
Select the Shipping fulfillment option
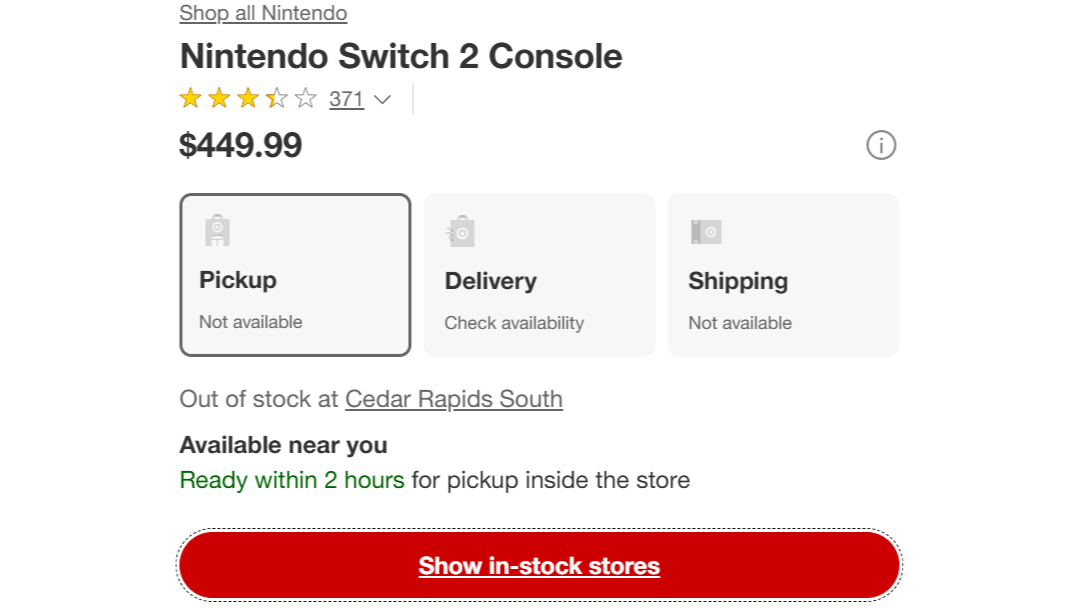(783, 273)
